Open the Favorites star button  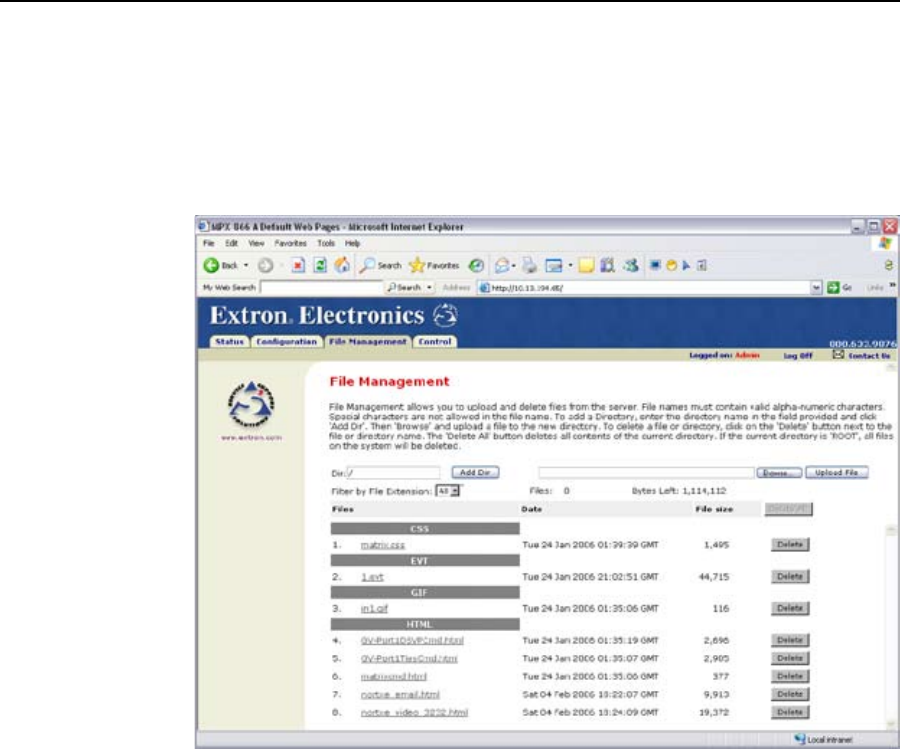pos(434,265)
